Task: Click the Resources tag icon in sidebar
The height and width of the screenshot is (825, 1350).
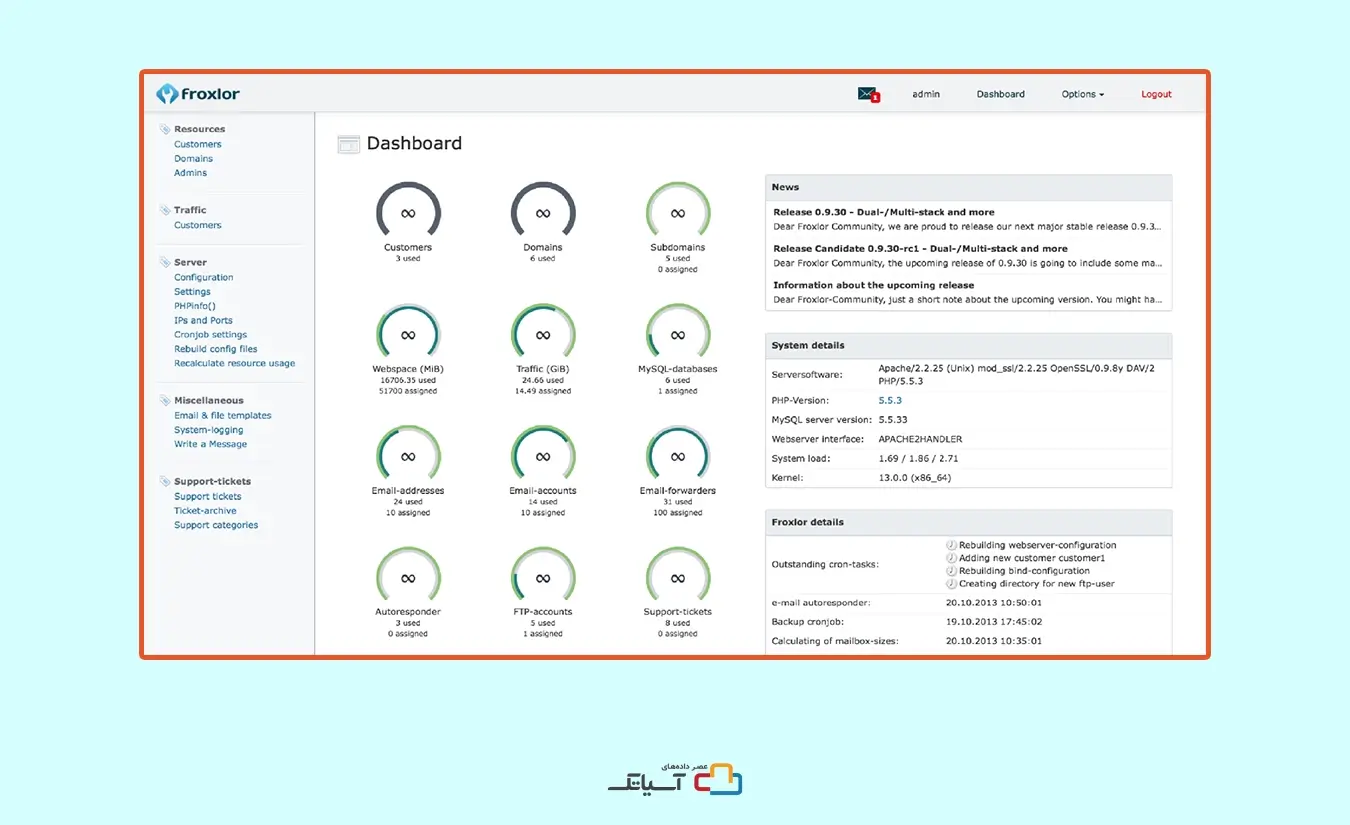Action: click(x=164, y=129)
